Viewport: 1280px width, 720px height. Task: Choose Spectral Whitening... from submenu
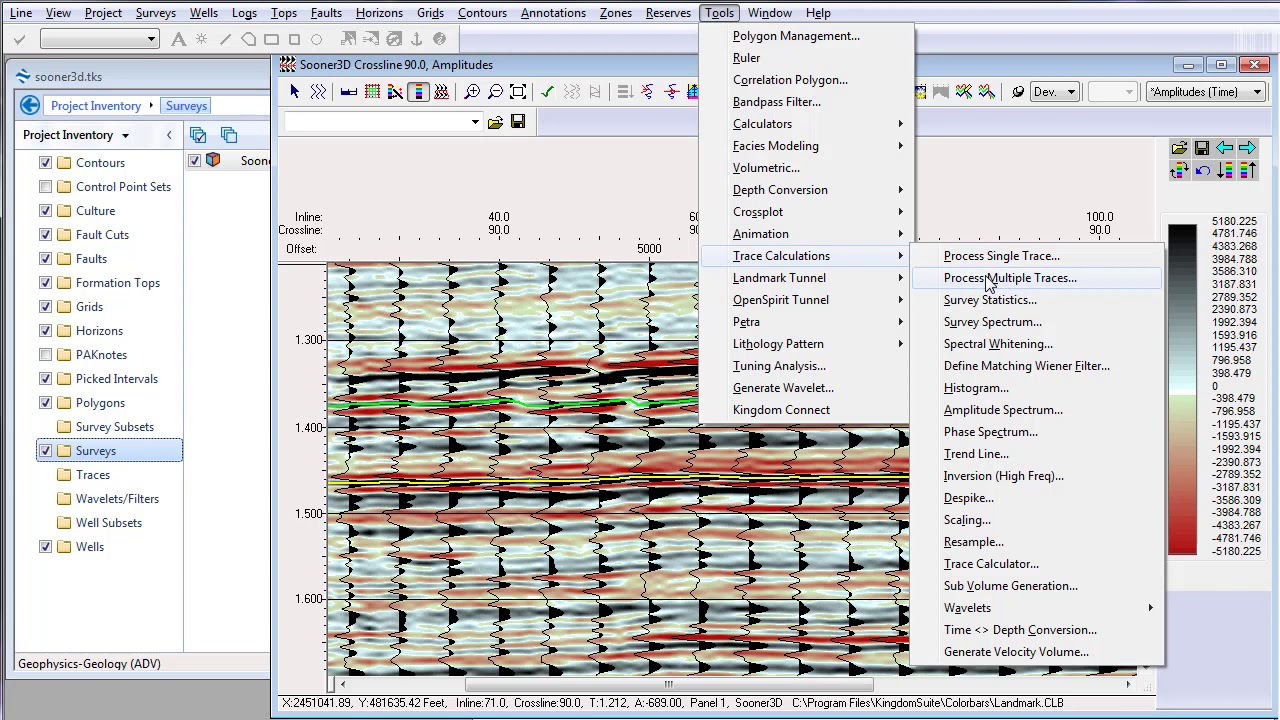pos(1037,344)
